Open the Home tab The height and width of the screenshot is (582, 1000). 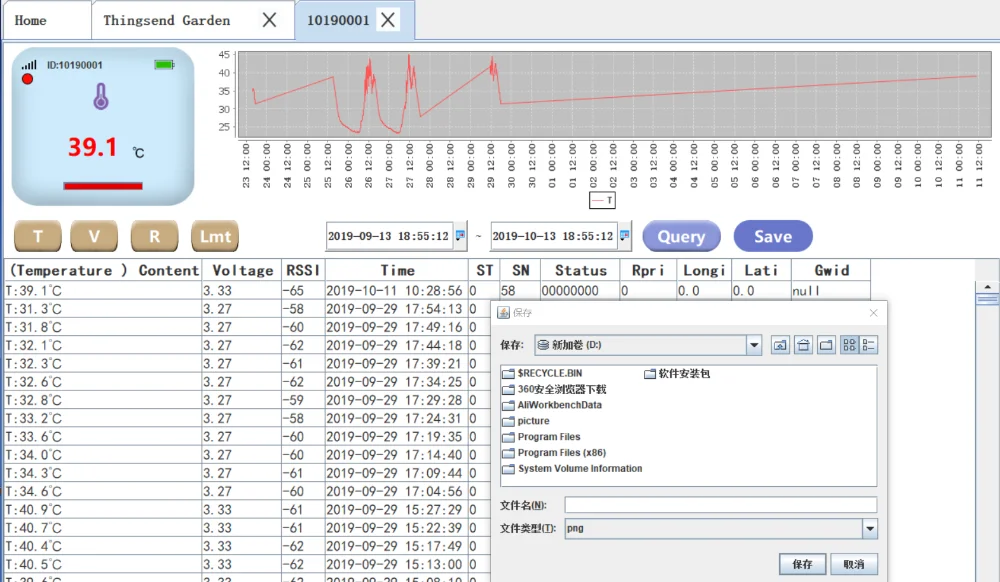point(30,20)
